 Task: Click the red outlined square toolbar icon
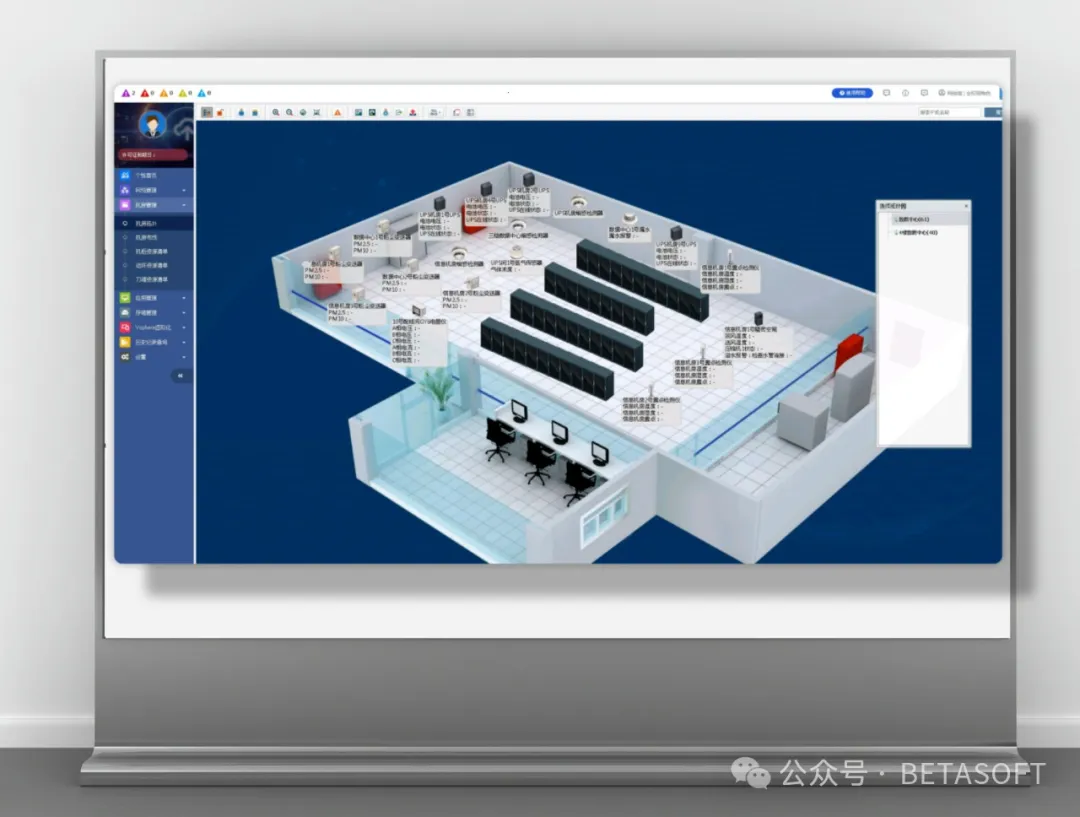point(457,112)
